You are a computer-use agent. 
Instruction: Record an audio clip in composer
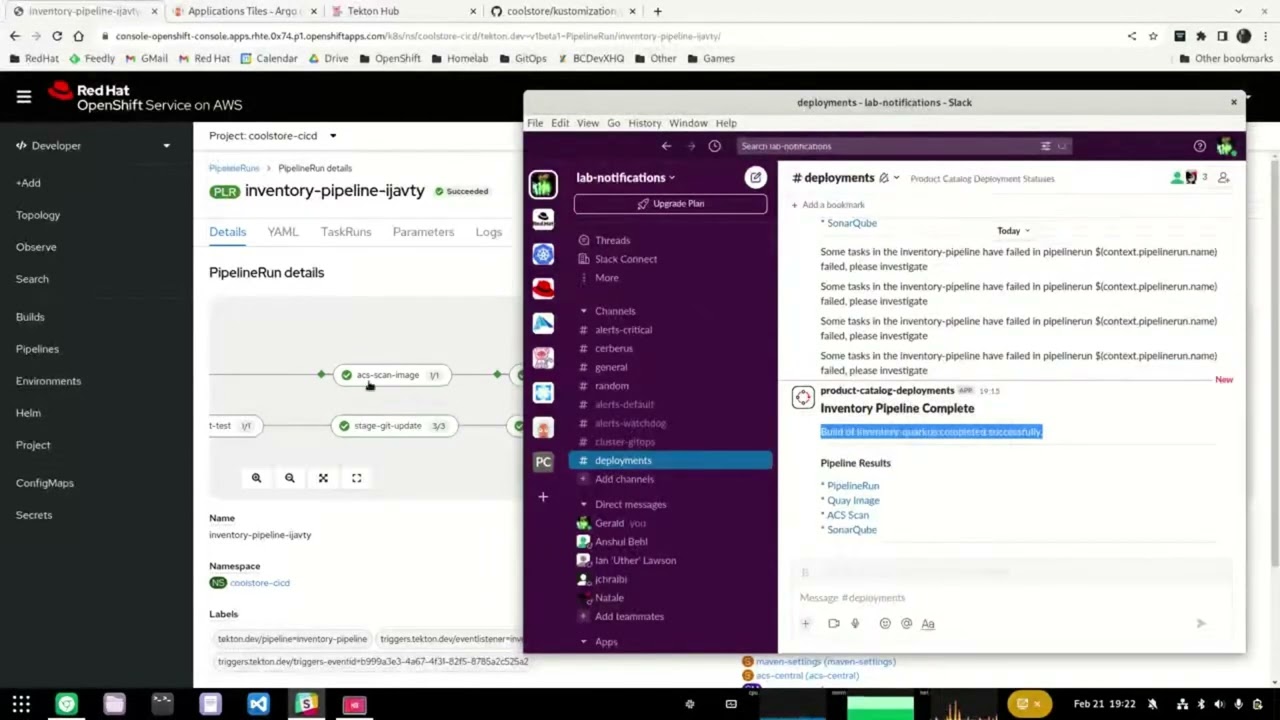pos(855,623)
